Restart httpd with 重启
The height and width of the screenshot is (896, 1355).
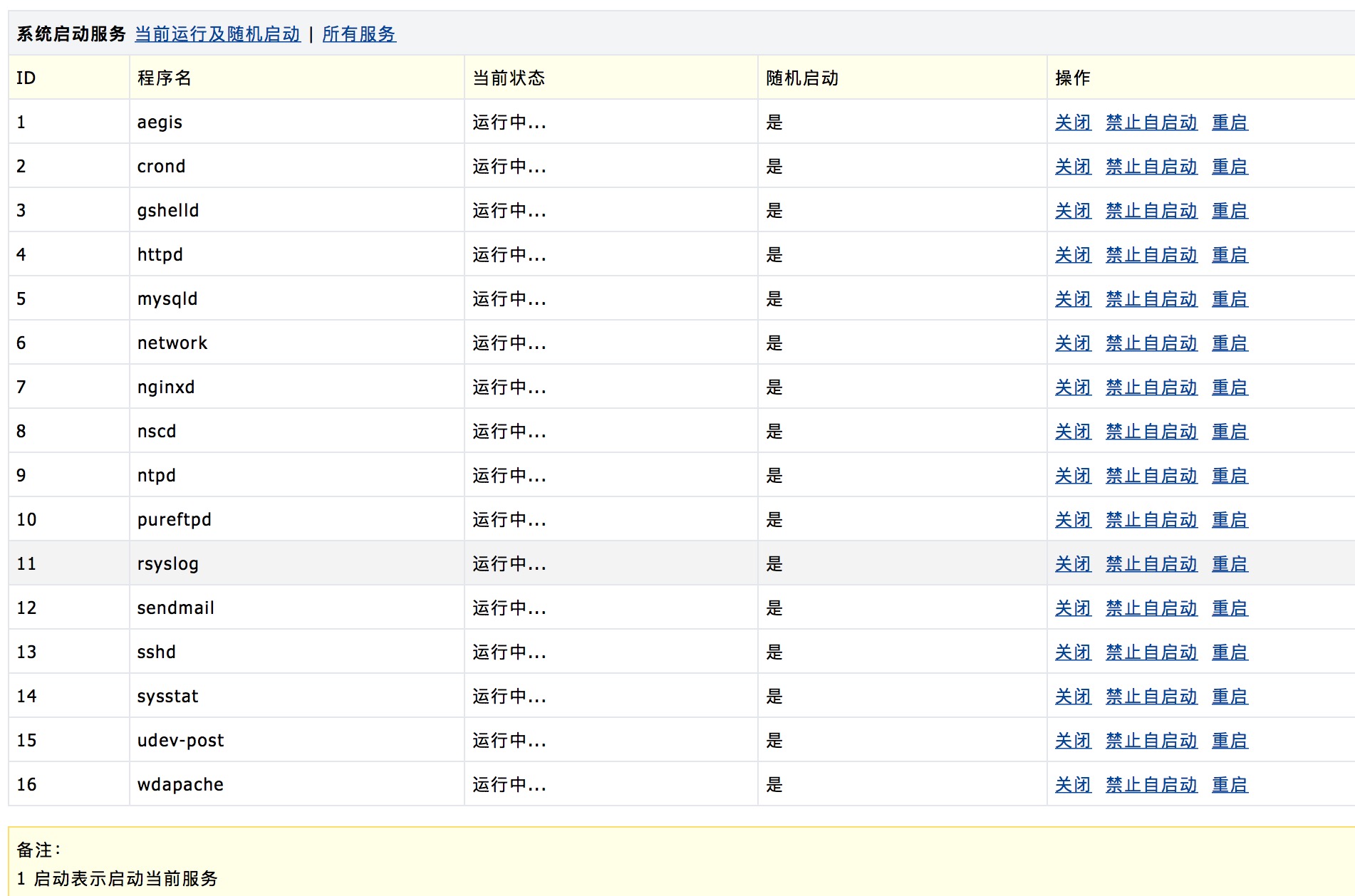point(1230,255)
